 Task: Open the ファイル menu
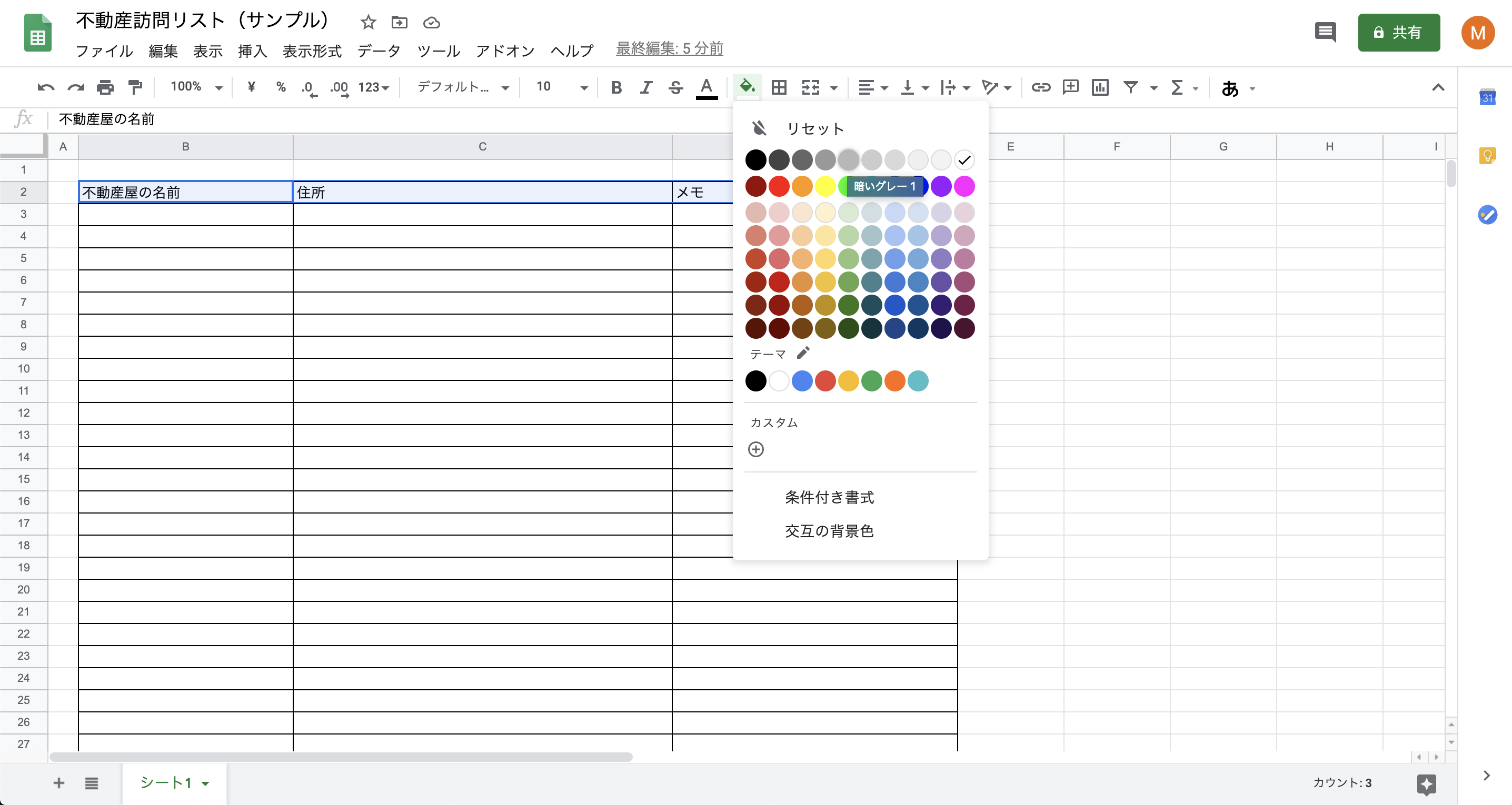coord(104,51)
